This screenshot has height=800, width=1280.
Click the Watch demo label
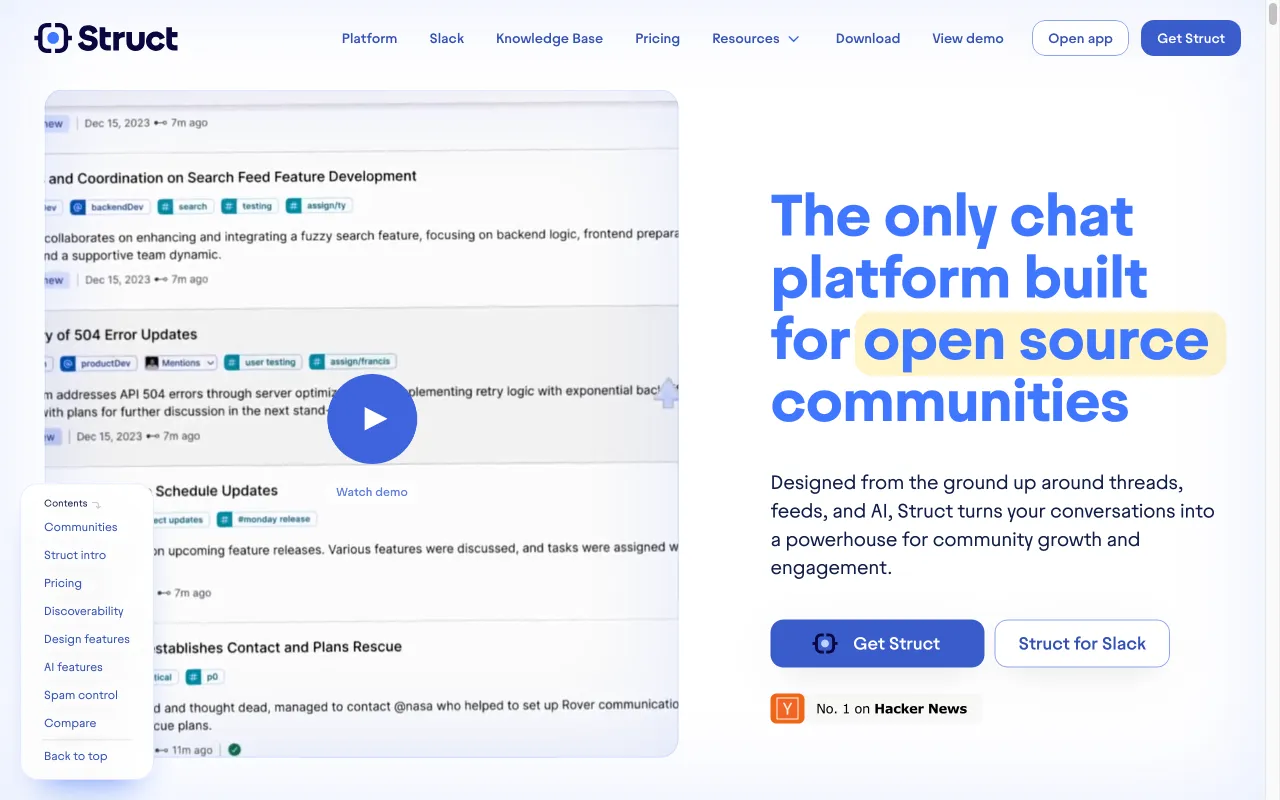pos(372,492)
